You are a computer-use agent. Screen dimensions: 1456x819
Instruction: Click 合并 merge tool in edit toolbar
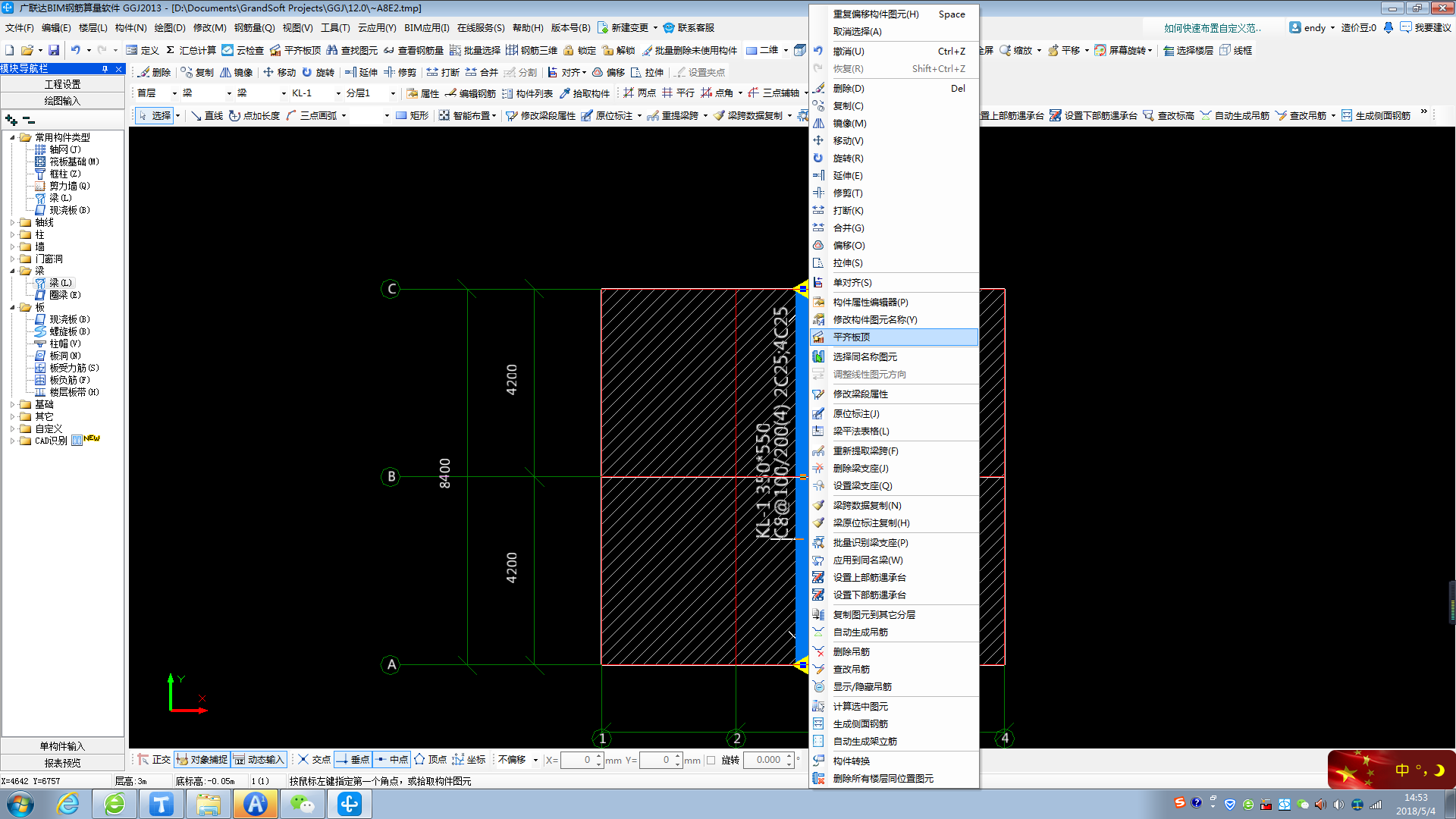pos(482,72)
